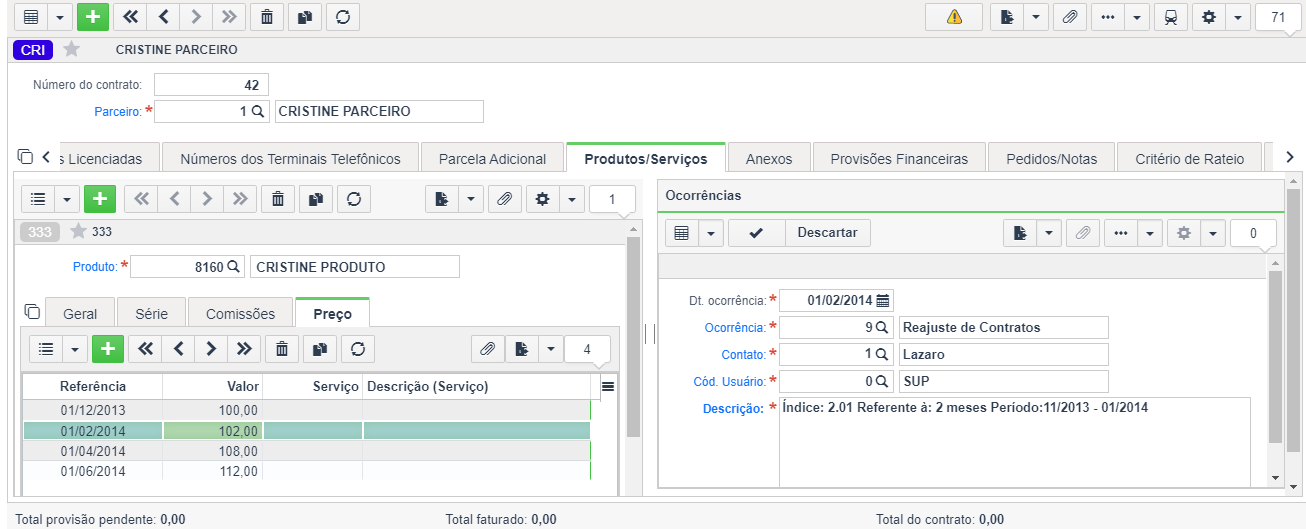Select the 01/12/2013 price row
Viewport: 1306px width, 529px height.
[306, 410]
